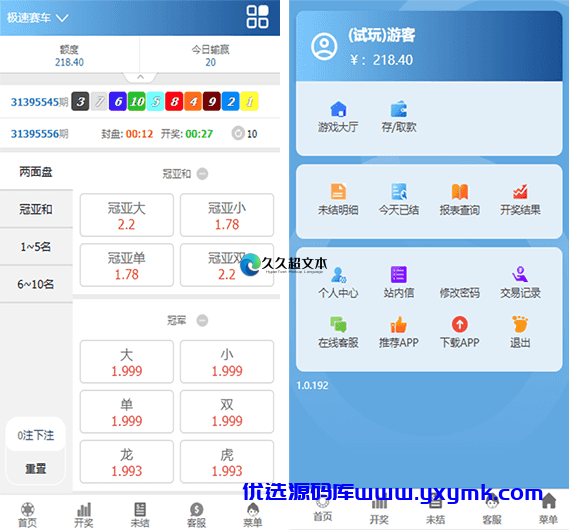Choose 冠军 小 1.999 option

pos(227,362)
